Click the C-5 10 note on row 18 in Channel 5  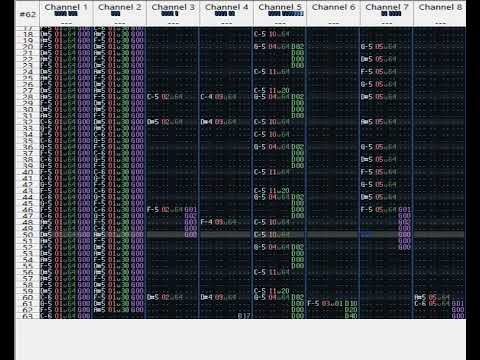(x=272, y=34)
